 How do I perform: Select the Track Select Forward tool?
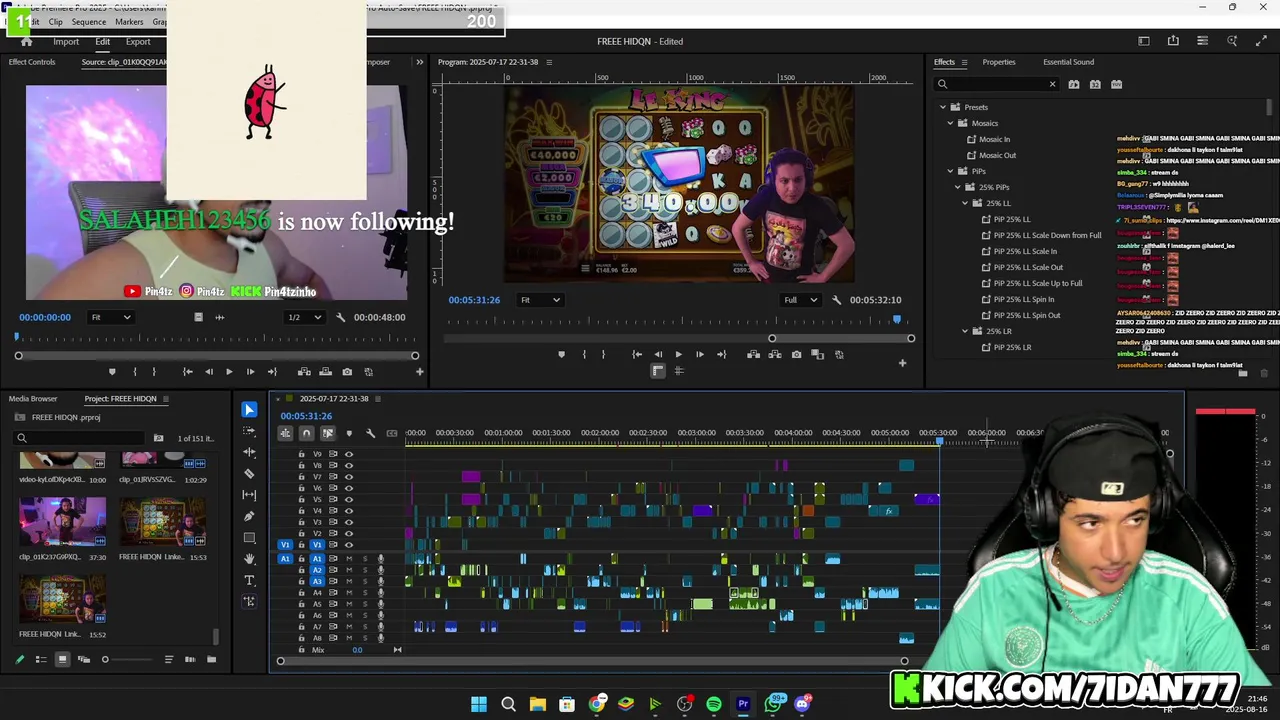249,430
